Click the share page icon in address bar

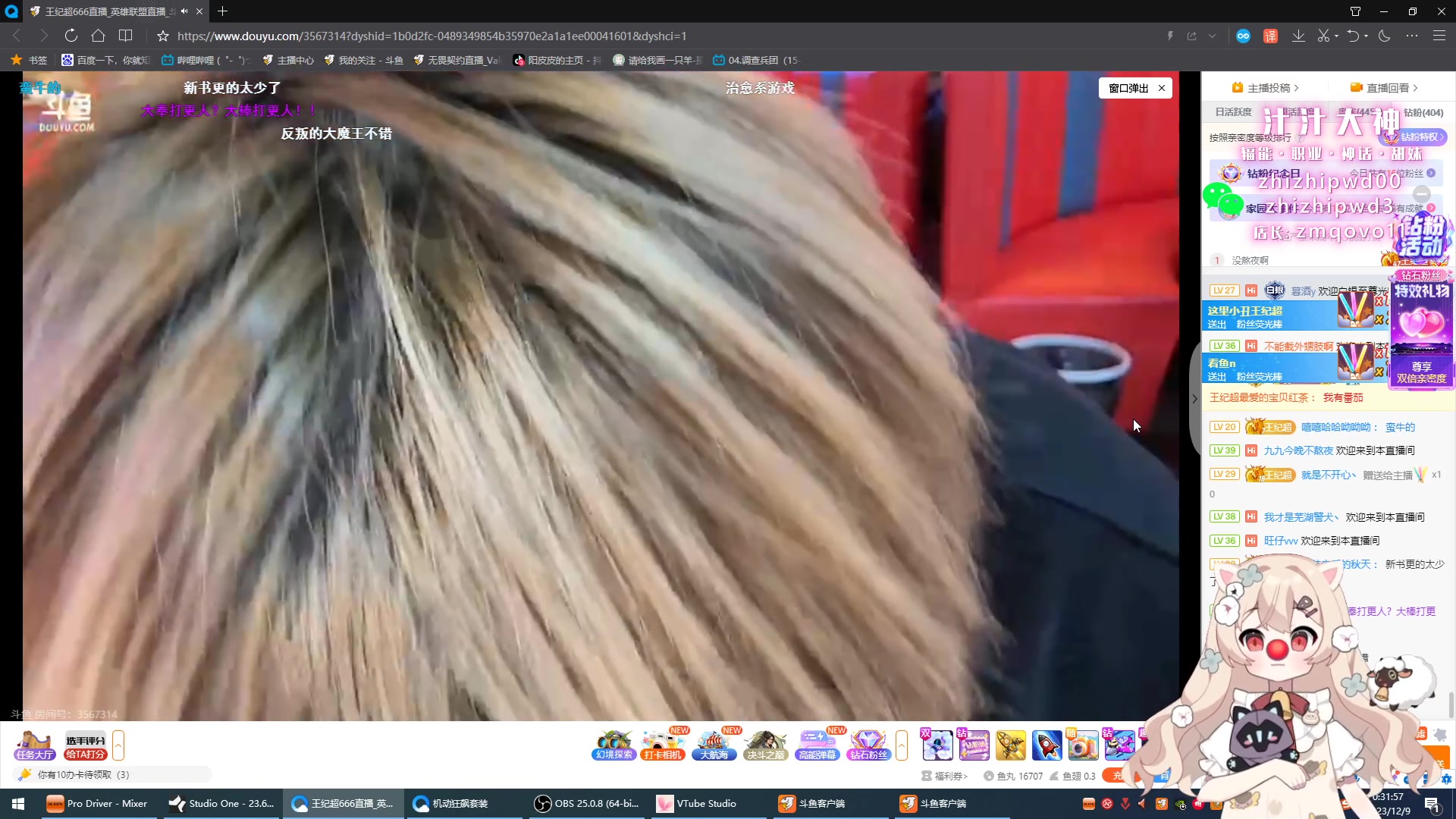click(1192, 36)
